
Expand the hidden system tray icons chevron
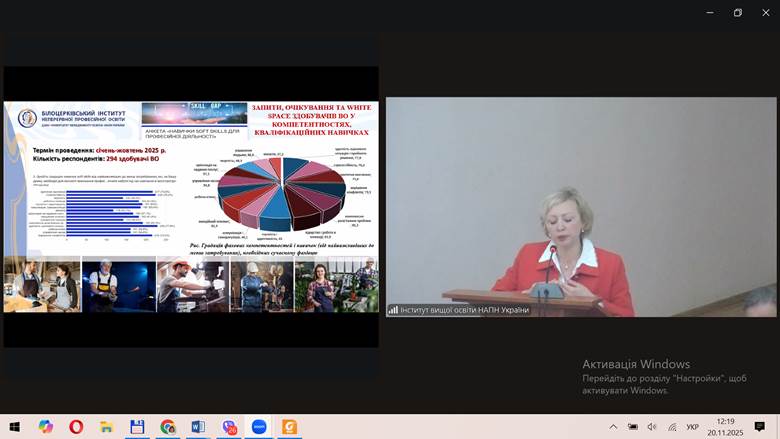click(613, 427)
